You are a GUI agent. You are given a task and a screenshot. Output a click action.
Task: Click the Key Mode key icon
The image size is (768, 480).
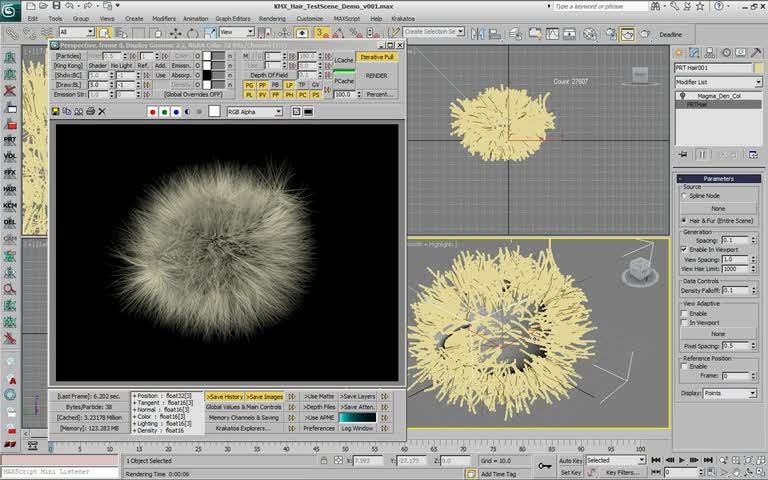[x=546, y=465]
